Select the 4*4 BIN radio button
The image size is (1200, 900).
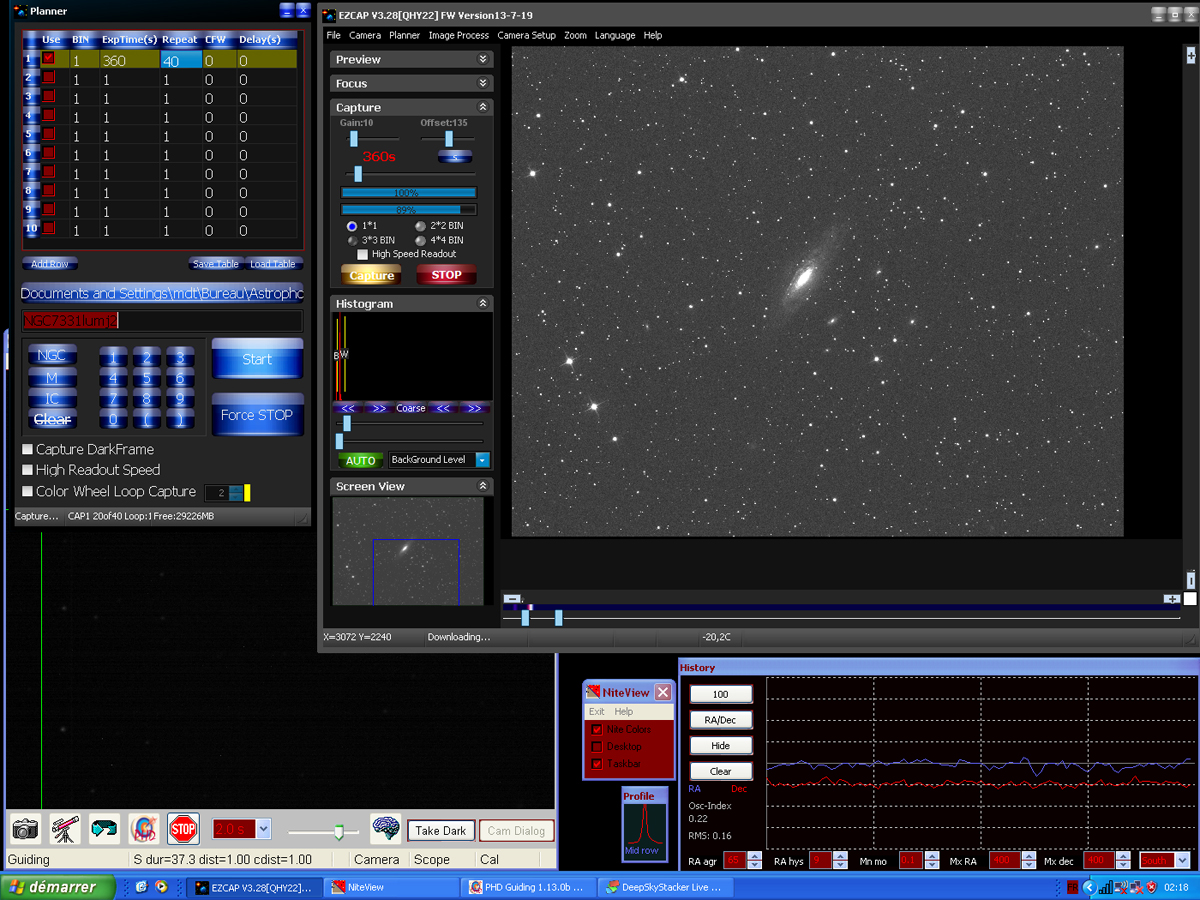tap(420, 240)
